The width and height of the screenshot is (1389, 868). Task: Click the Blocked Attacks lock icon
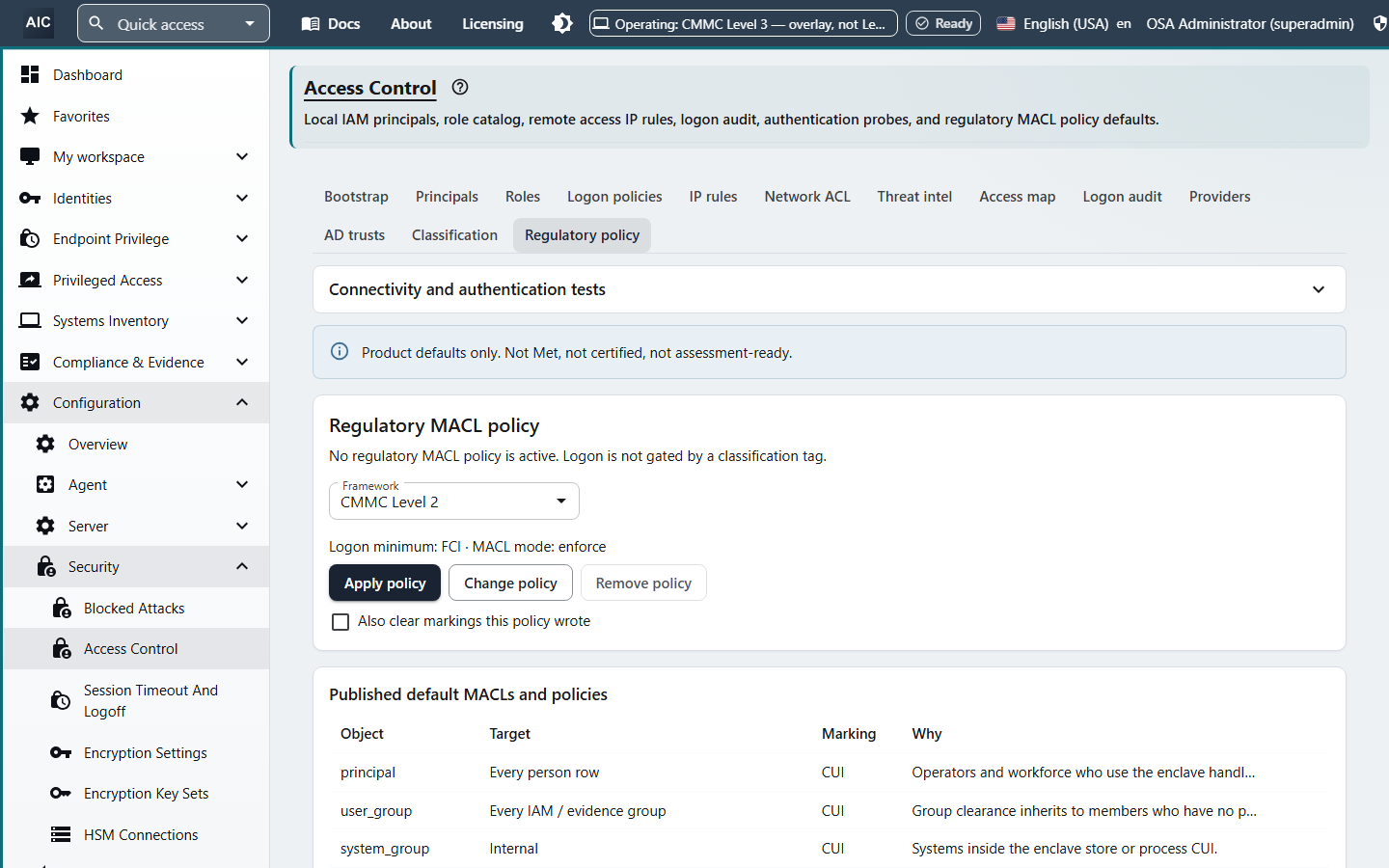61,608
